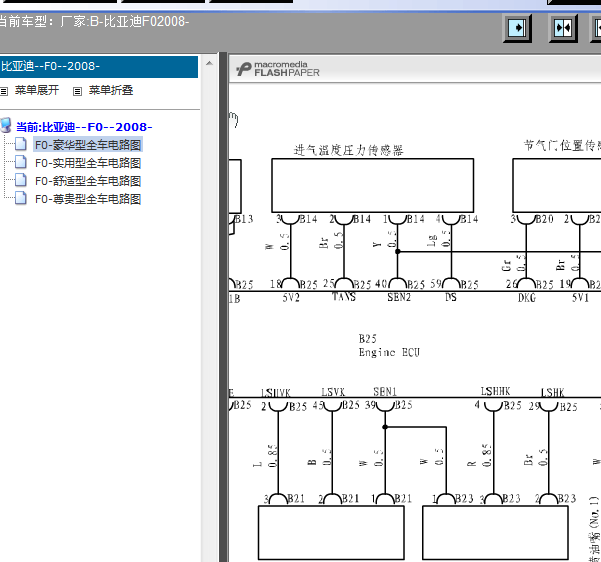Viewport: 601px width, 562px height.
Task: Click the computer icon beside 当前:比亚迪--F0--2008-
Action: [6, 125]
